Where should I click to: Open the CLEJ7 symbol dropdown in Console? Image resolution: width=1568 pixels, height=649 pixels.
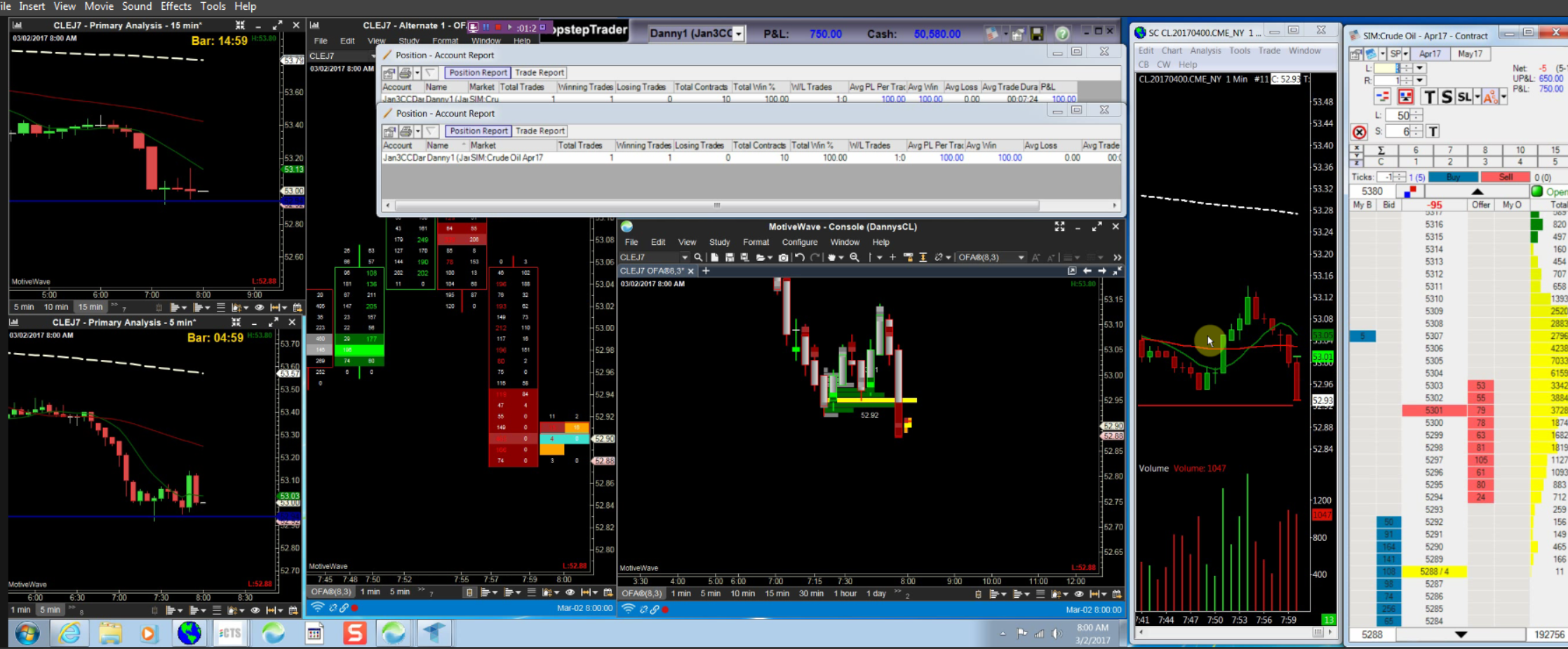pos(685,257)
